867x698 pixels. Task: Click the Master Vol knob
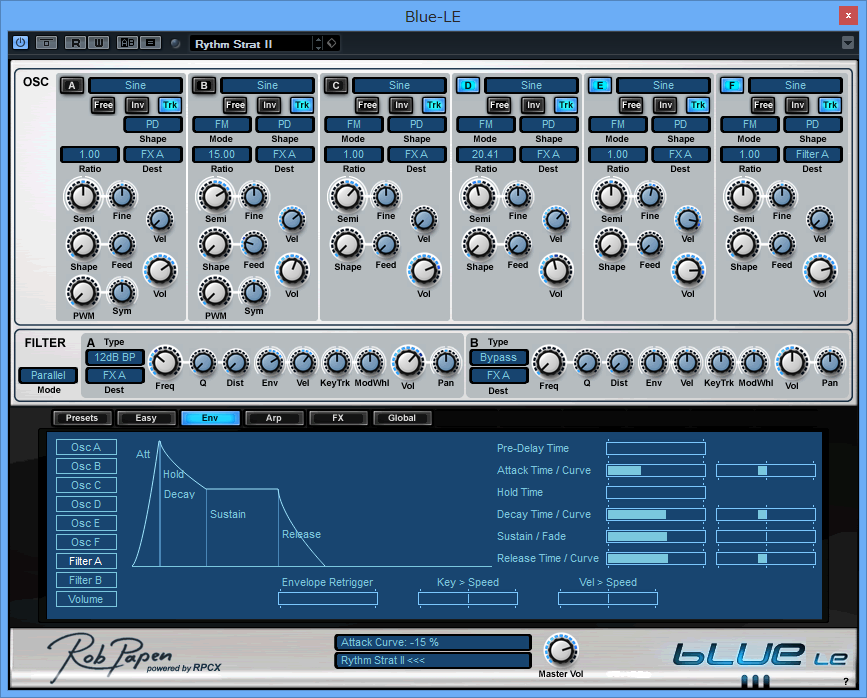(x=561, y=650)
